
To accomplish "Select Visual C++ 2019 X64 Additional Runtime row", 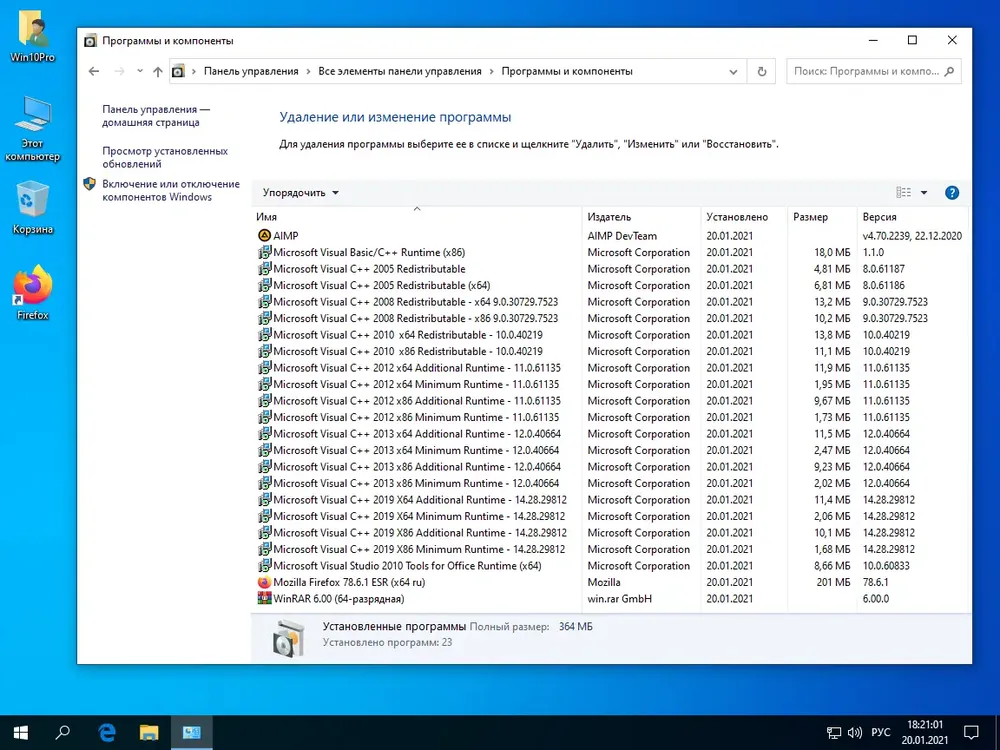I will click(x=611, y=500).
